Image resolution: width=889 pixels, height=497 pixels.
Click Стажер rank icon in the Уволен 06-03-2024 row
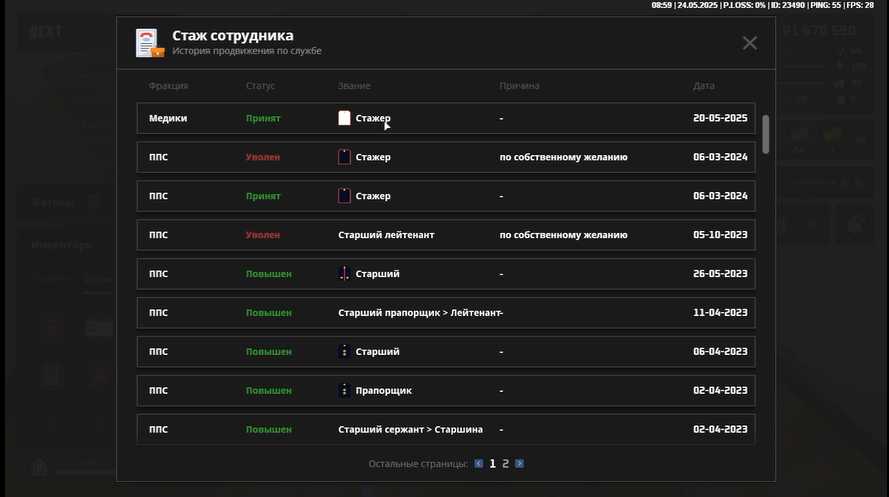tap(344, 157)
